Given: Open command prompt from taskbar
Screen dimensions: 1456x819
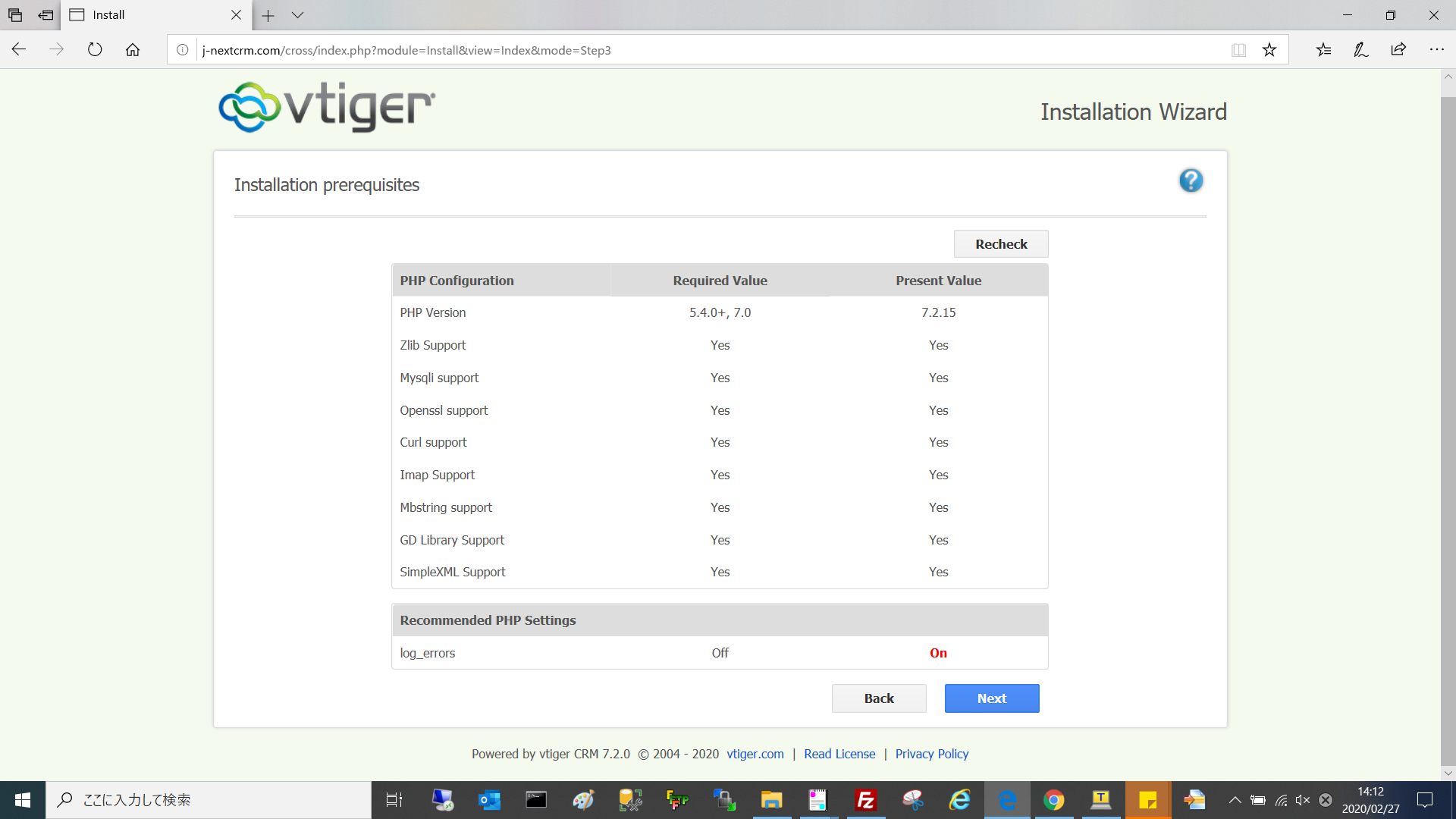Looking at the screenshot, I should pyautogui.click(x=536, y=800).
